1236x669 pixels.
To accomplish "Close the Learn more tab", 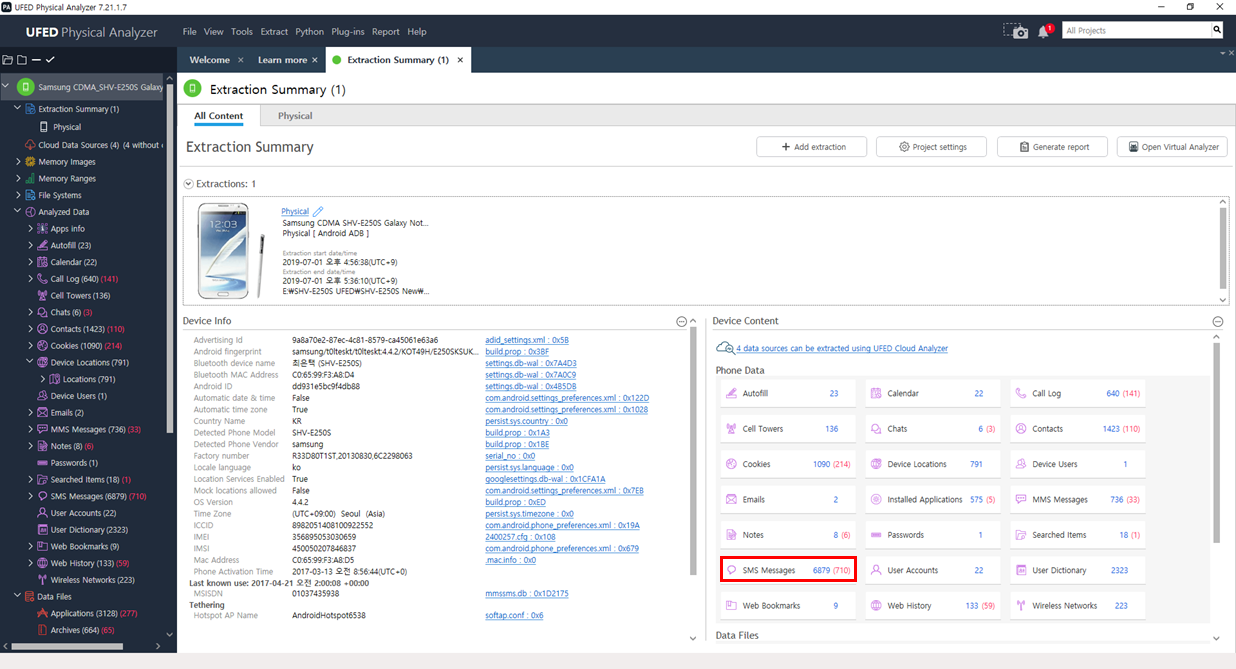I will tap(315, 60).
